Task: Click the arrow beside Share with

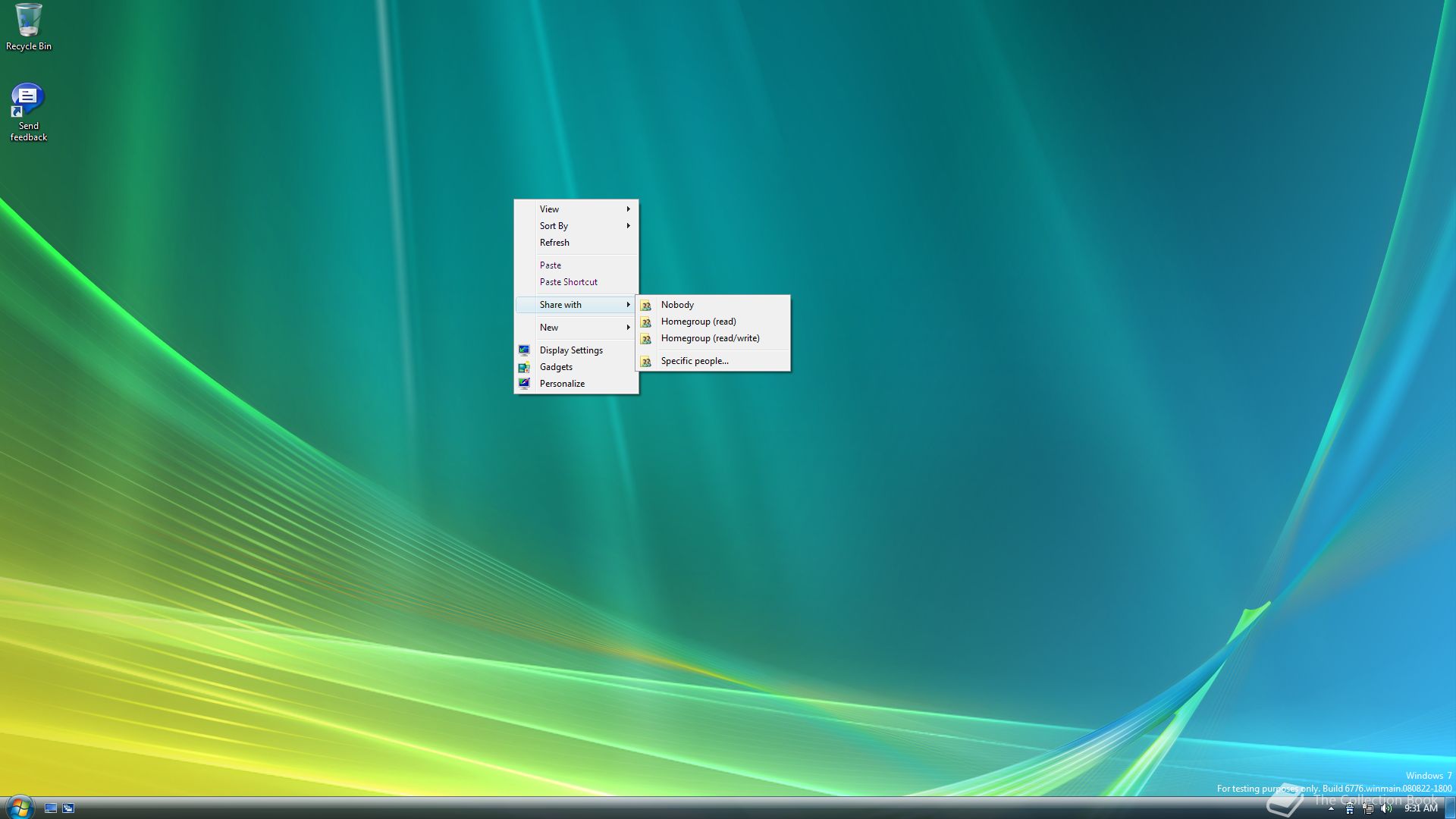Action: (628, 305)
